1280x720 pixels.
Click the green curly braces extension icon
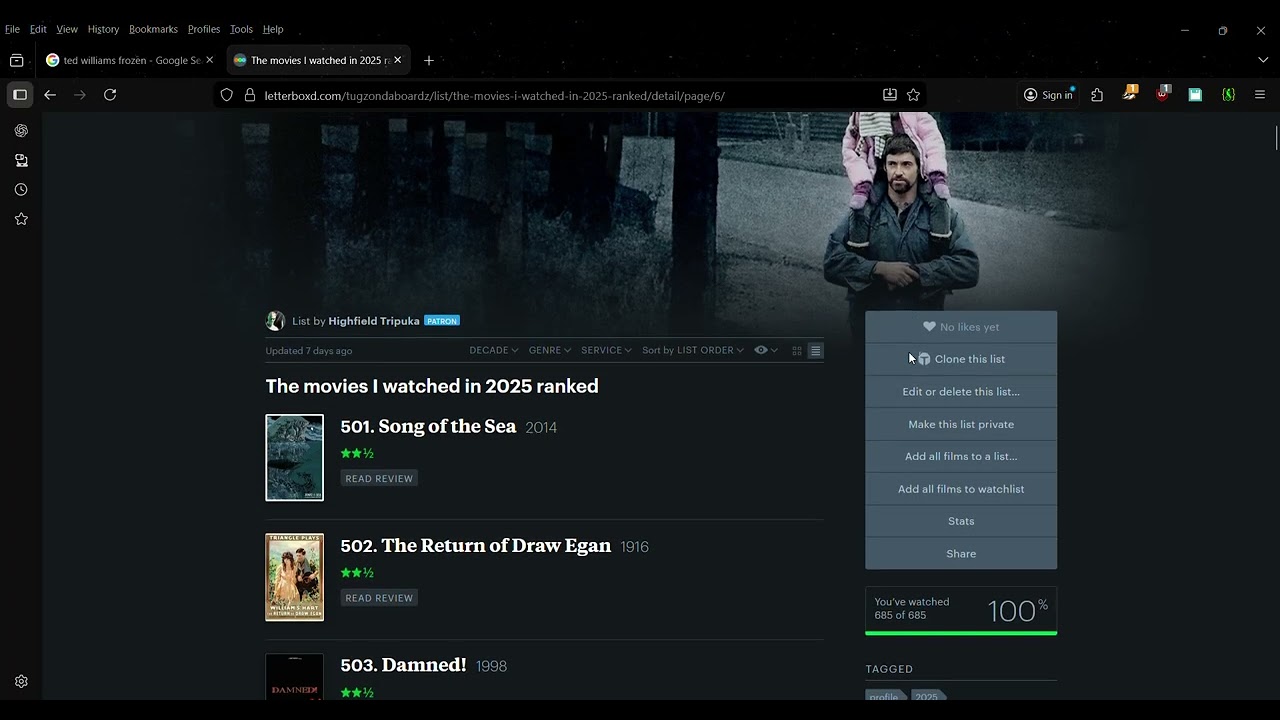point(1228,95)
